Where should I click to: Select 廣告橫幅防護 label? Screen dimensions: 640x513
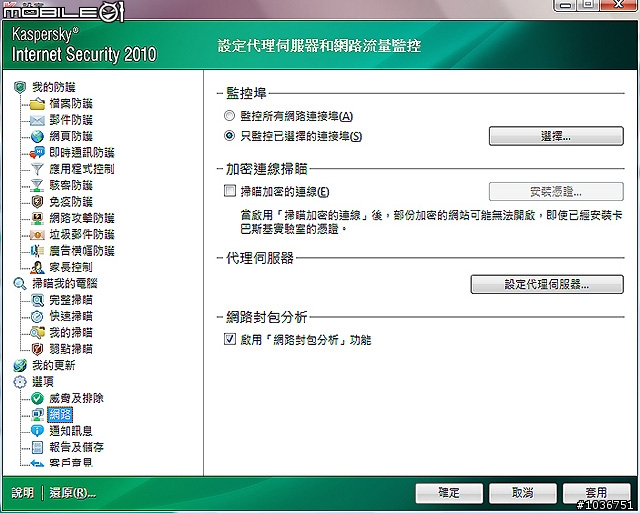coord(82,251)
